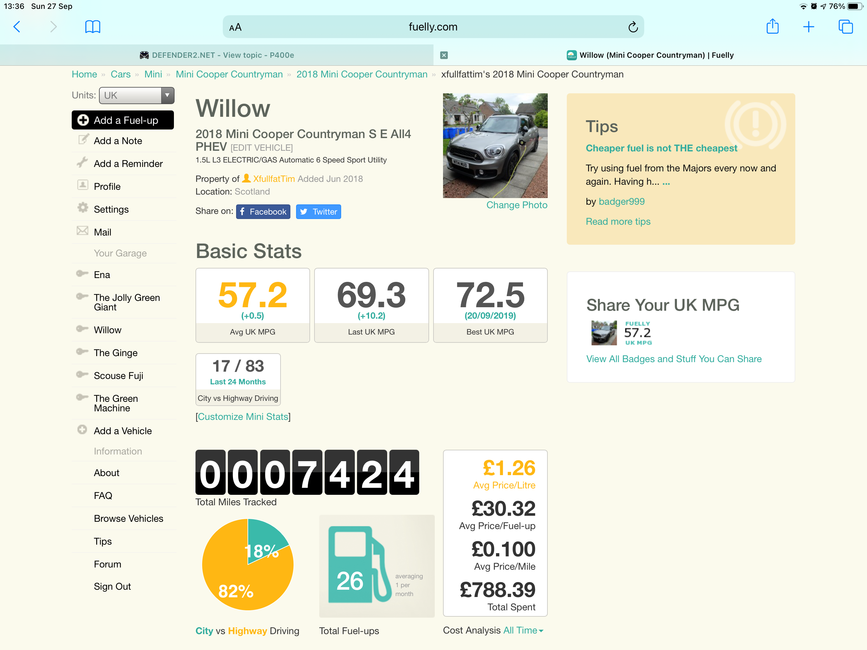Click Change Photo link

tap(517, 205)
